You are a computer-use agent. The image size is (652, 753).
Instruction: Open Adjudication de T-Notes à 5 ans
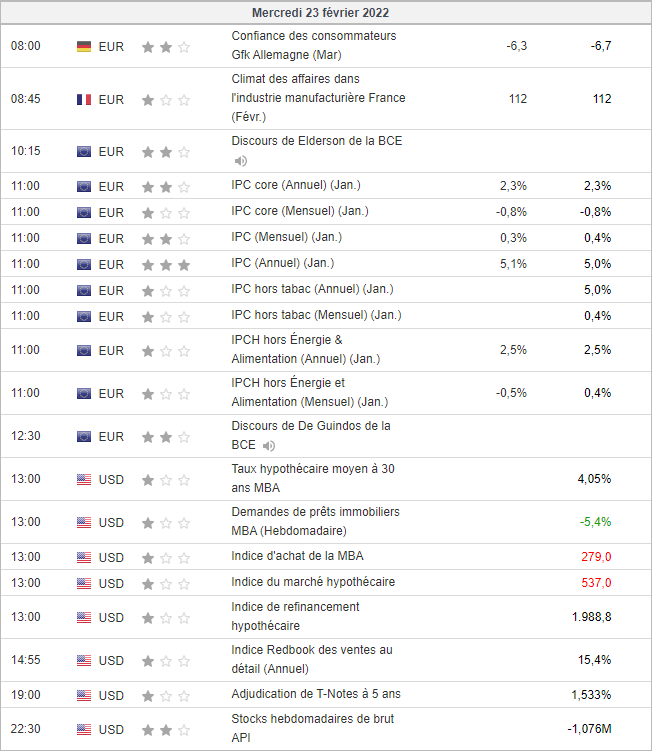point(316,694)
